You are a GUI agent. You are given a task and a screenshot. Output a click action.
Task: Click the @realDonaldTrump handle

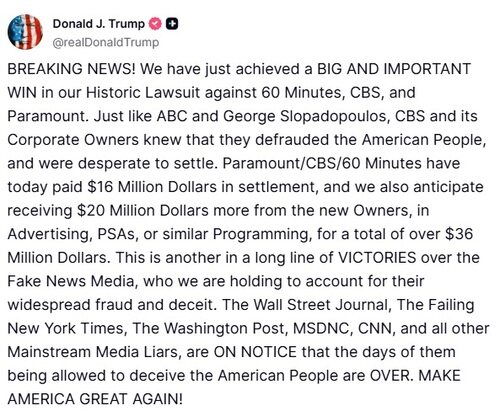tap(106, 43)
